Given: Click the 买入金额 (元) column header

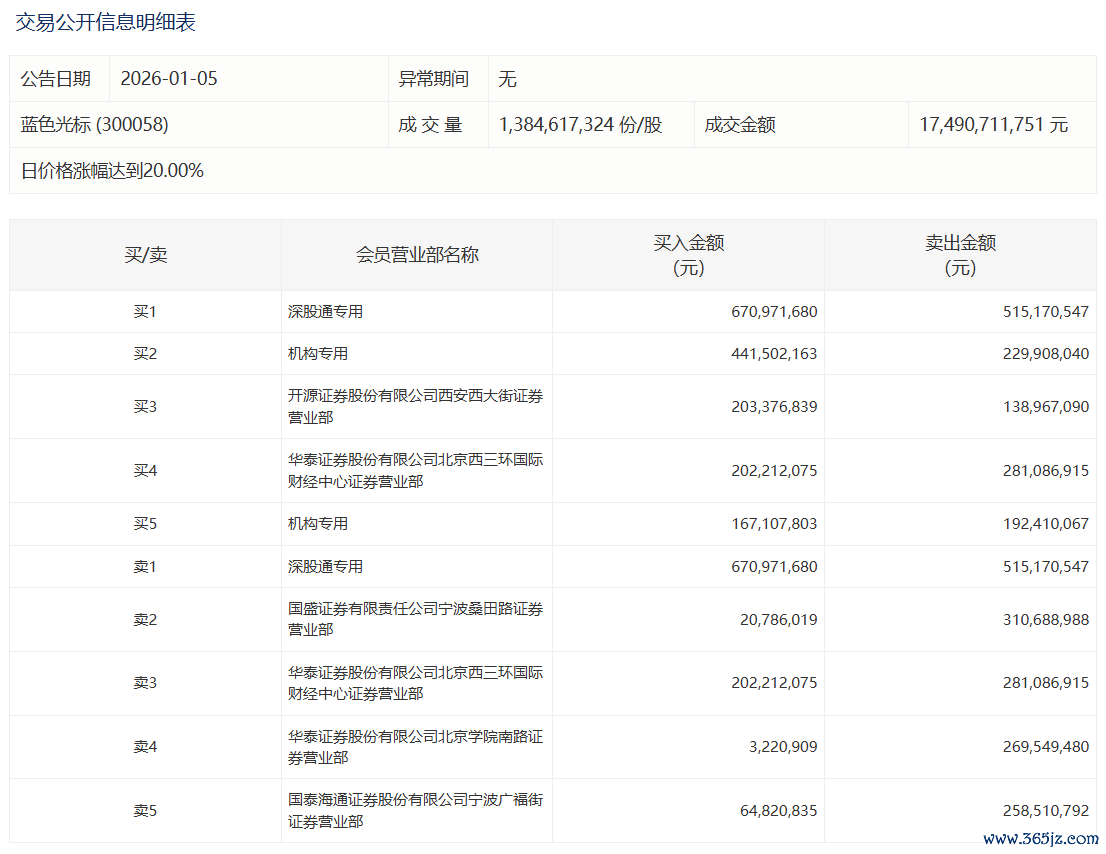Looking at the screenshot, I should (x=688, y=255).
